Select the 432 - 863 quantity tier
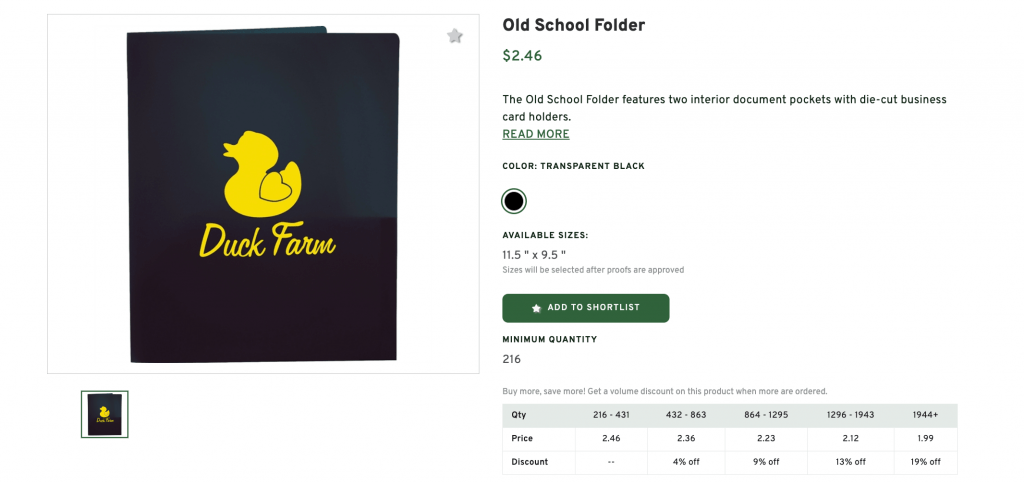Screen dimensions: 1024x483 tap(684, 415)
